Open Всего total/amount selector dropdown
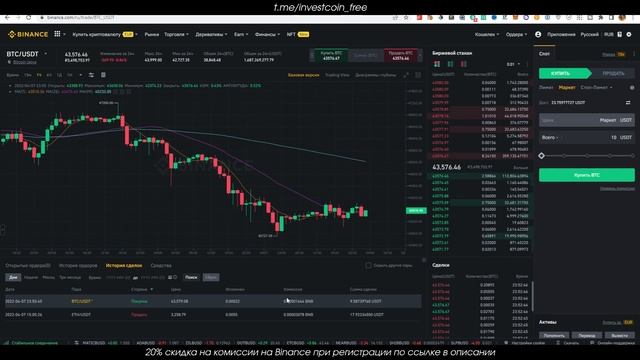Screen dimensions: 640x360 point(550,138)
